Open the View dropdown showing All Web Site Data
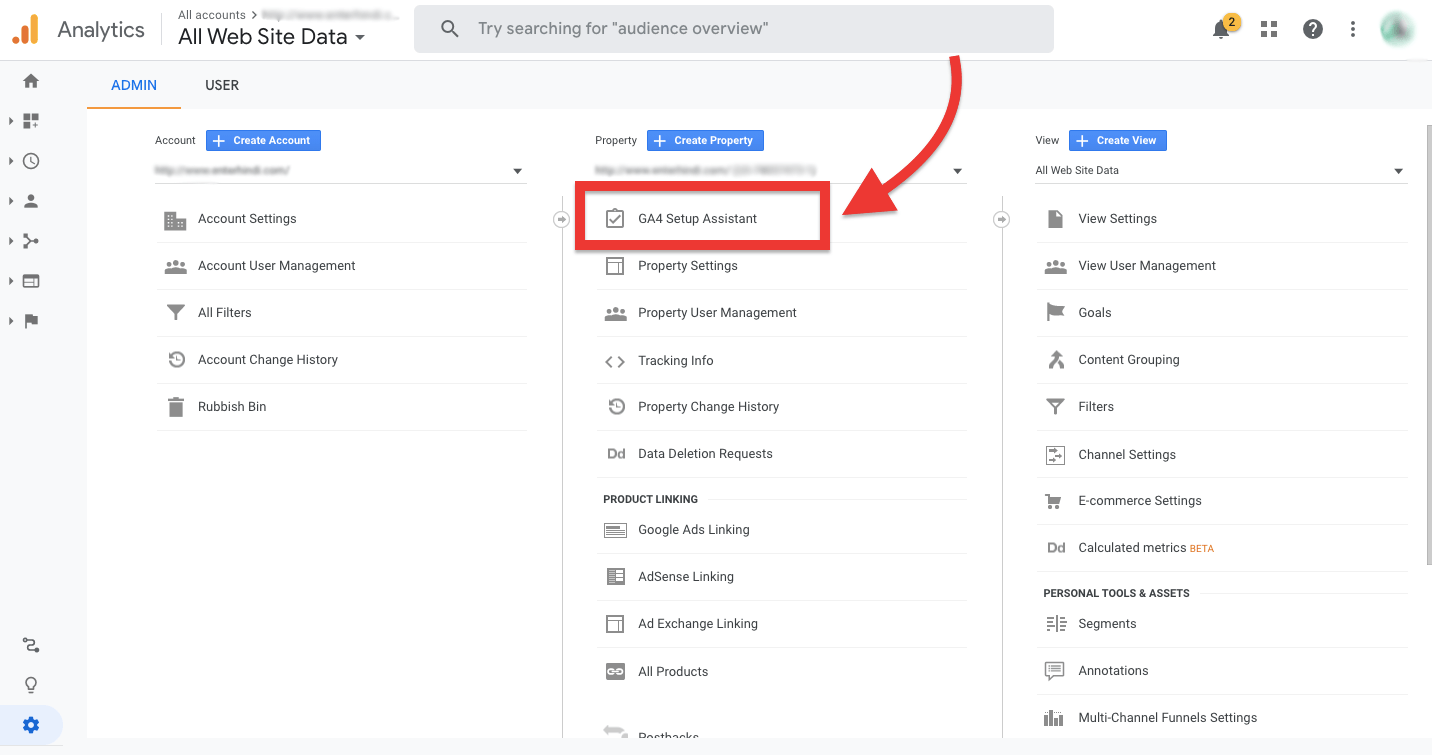1432x755 pixels. [x=1221, y=171]
